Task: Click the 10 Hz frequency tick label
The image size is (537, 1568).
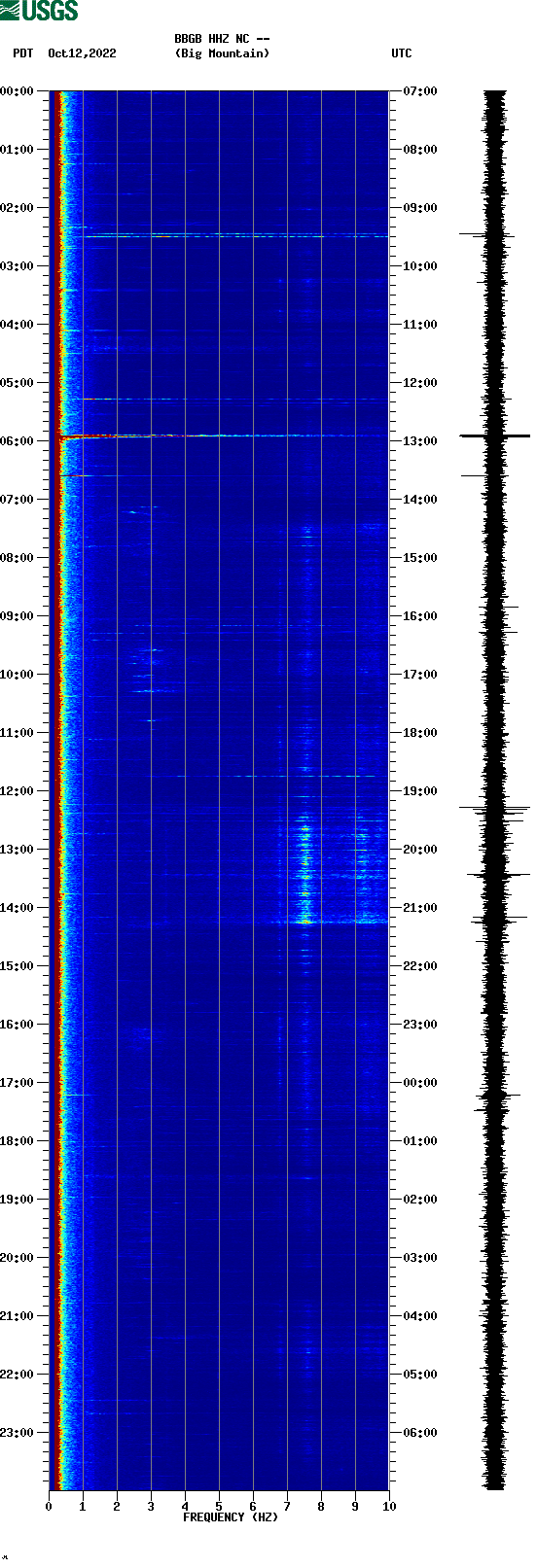Action: [389, 1507]
